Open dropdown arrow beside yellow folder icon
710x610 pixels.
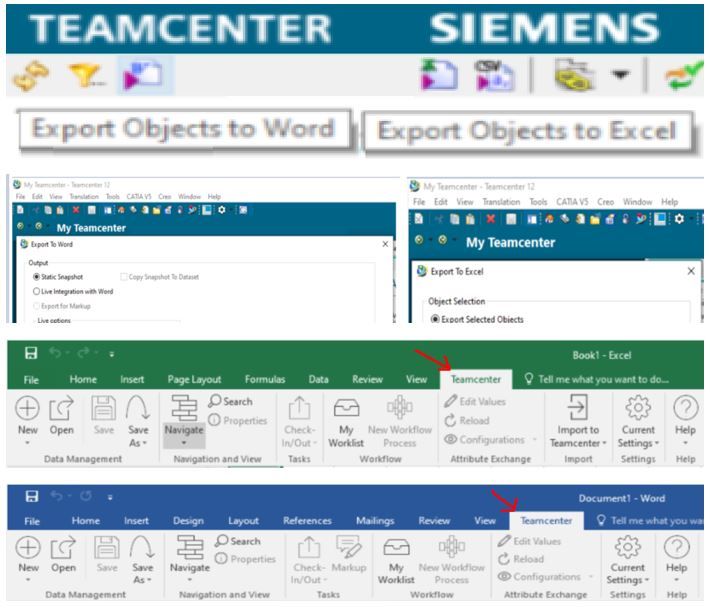point(621,73)
